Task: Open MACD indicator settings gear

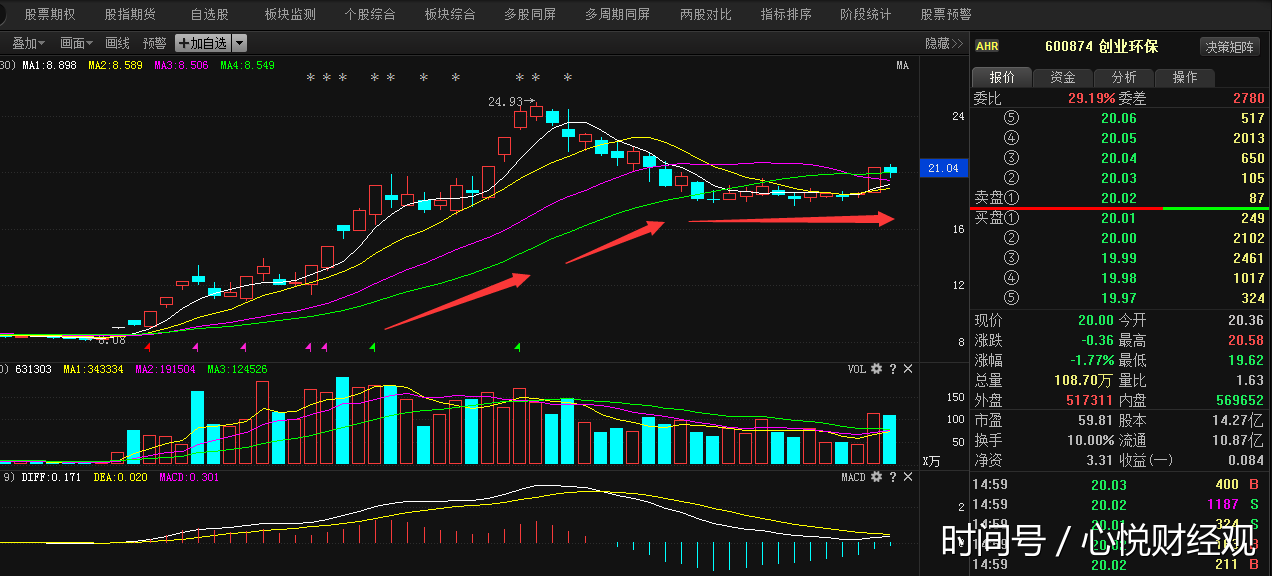Action: point(877,478)
